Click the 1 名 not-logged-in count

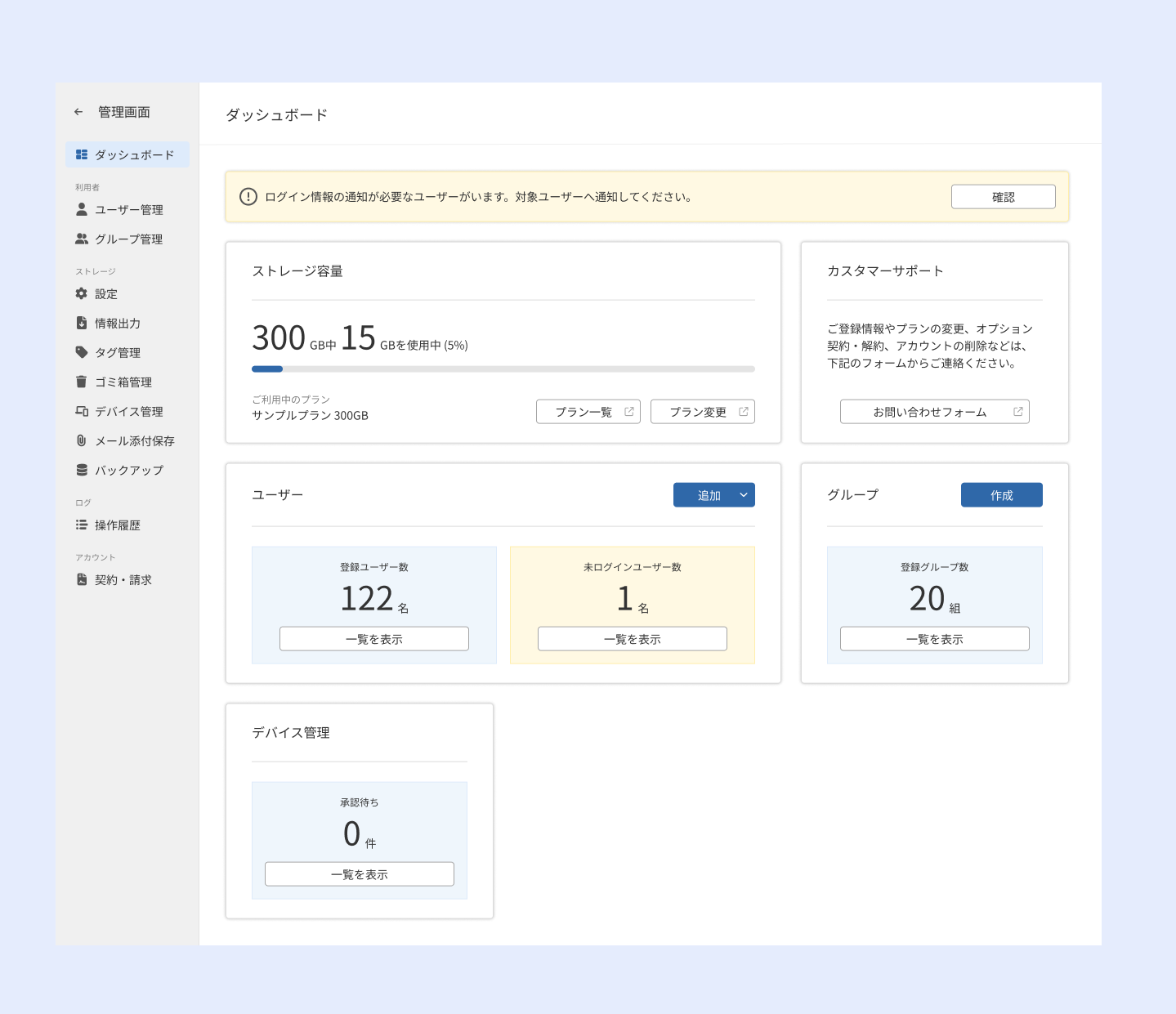point(633,600)
